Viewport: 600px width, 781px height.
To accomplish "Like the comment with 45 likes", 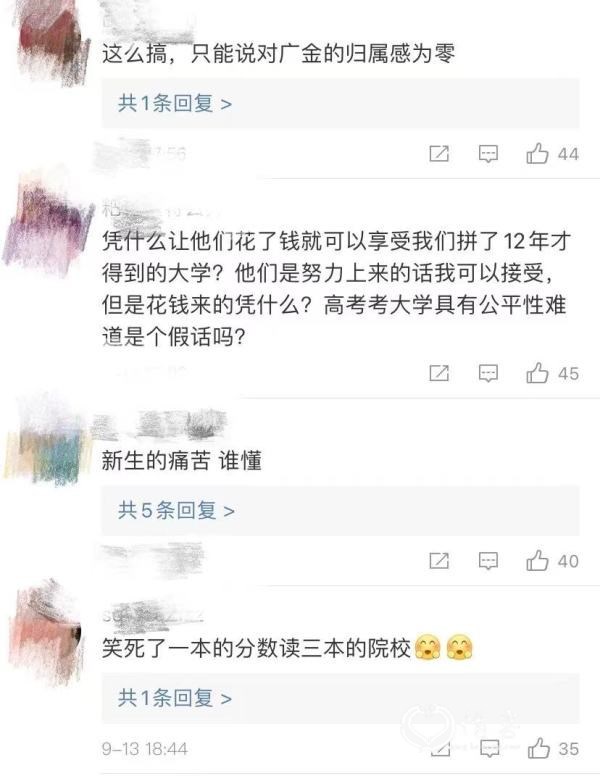I will coord(538,373).
